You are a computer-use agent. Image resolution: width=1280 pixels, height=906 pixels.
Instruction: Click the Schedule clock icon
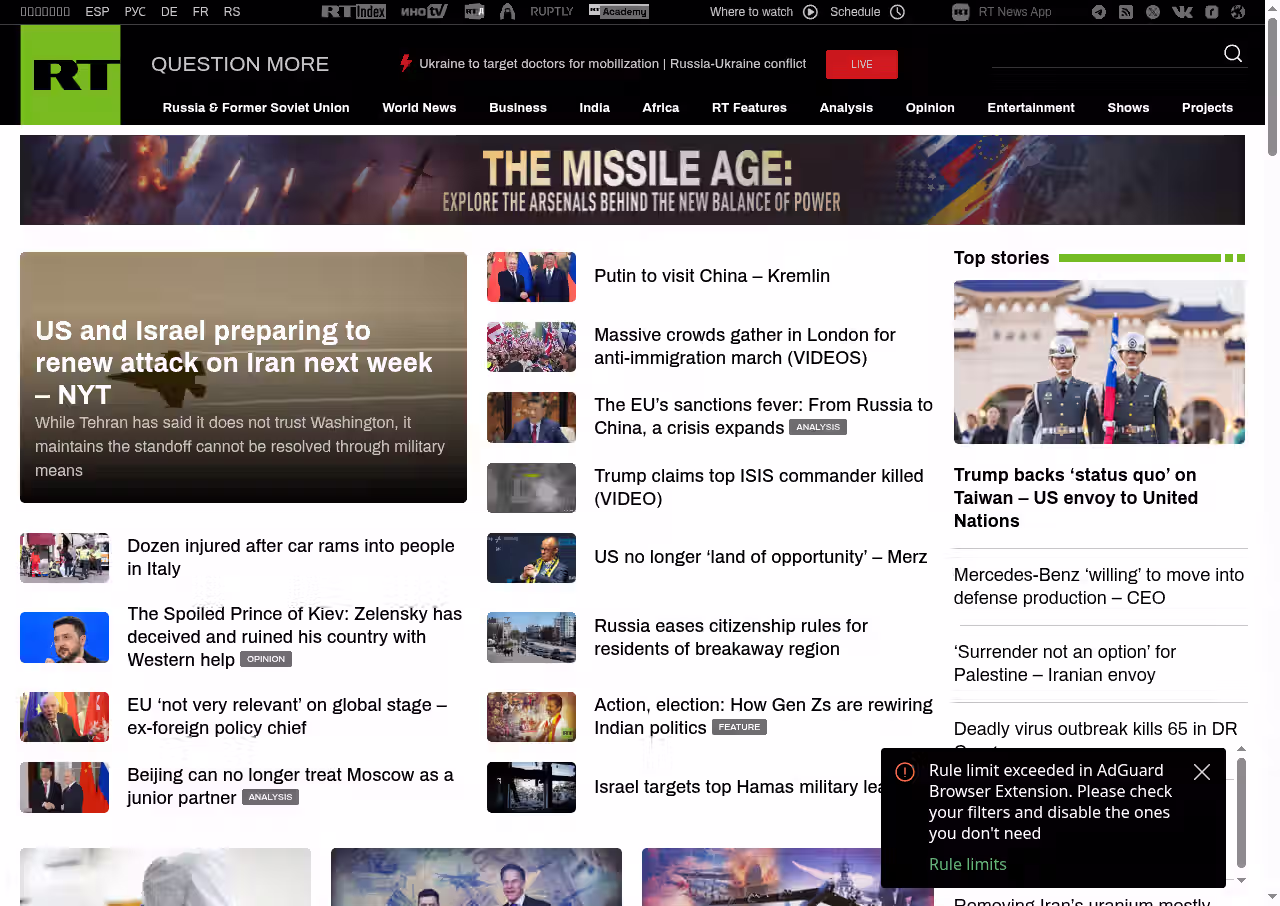click(x=897, y=12)
